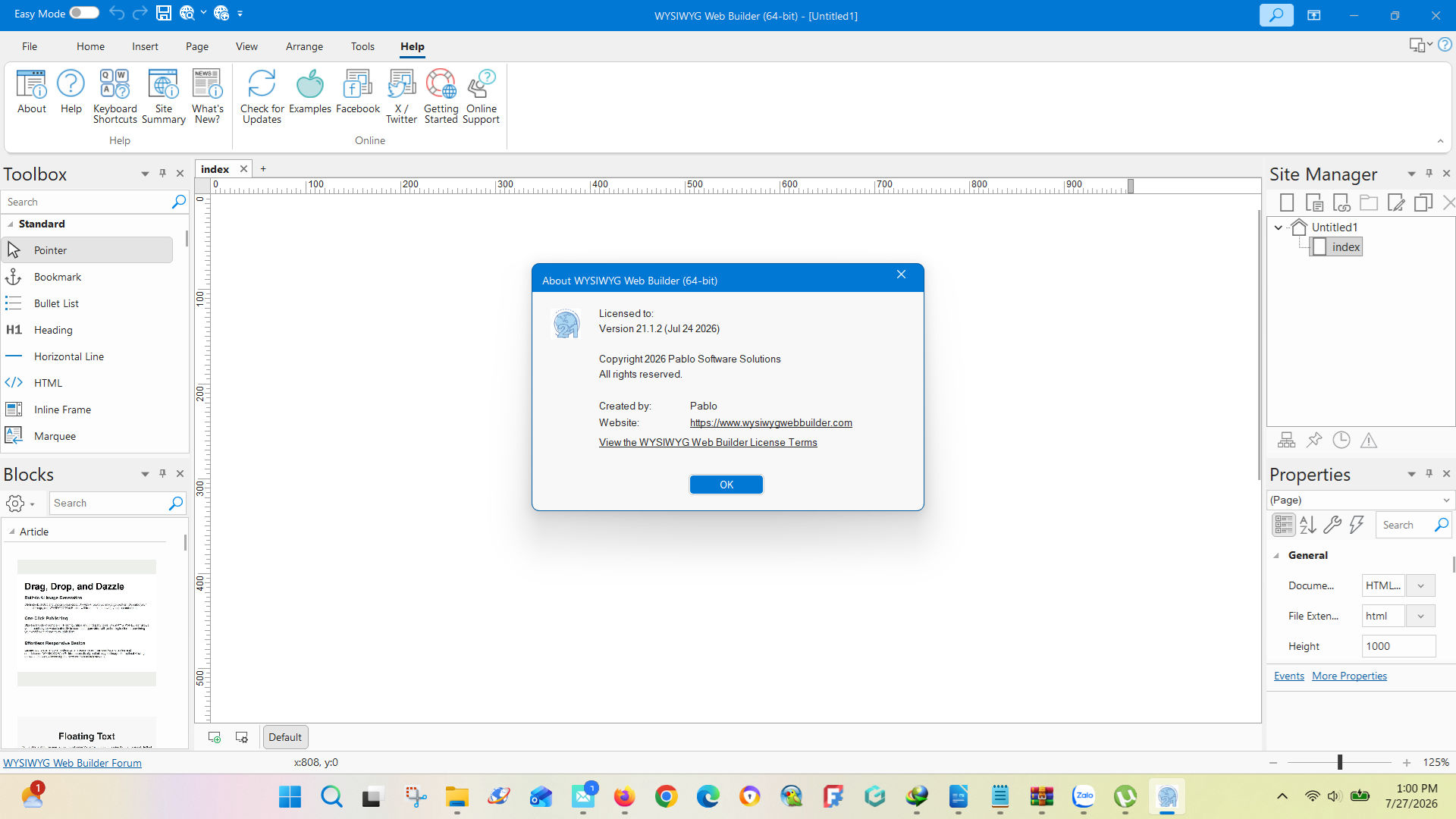
Task: Open the X / Twitter page
Action: (402, 96)
